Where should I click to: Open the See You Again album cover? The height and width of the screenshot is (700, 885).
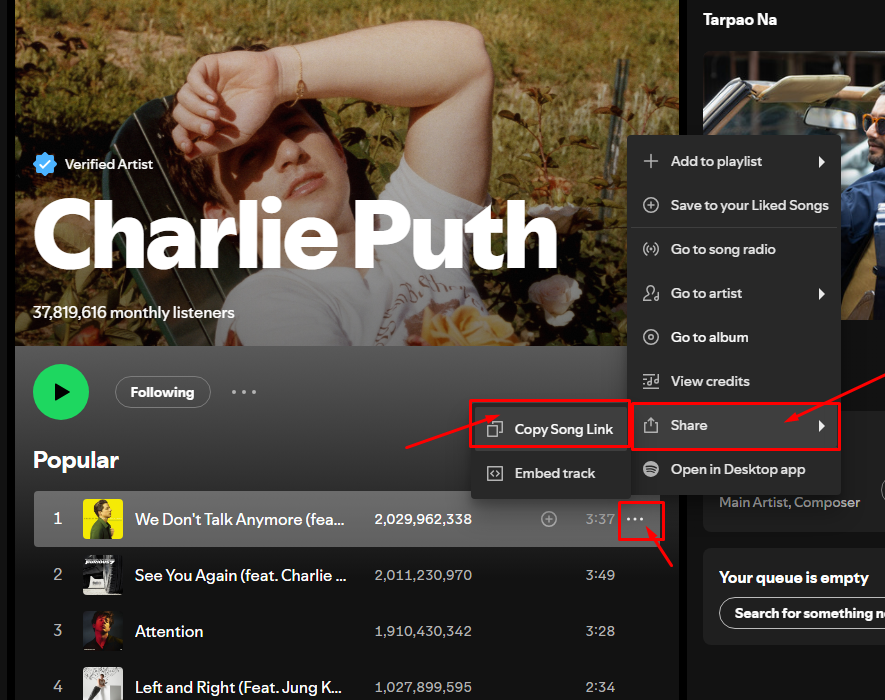coord(103,575)
